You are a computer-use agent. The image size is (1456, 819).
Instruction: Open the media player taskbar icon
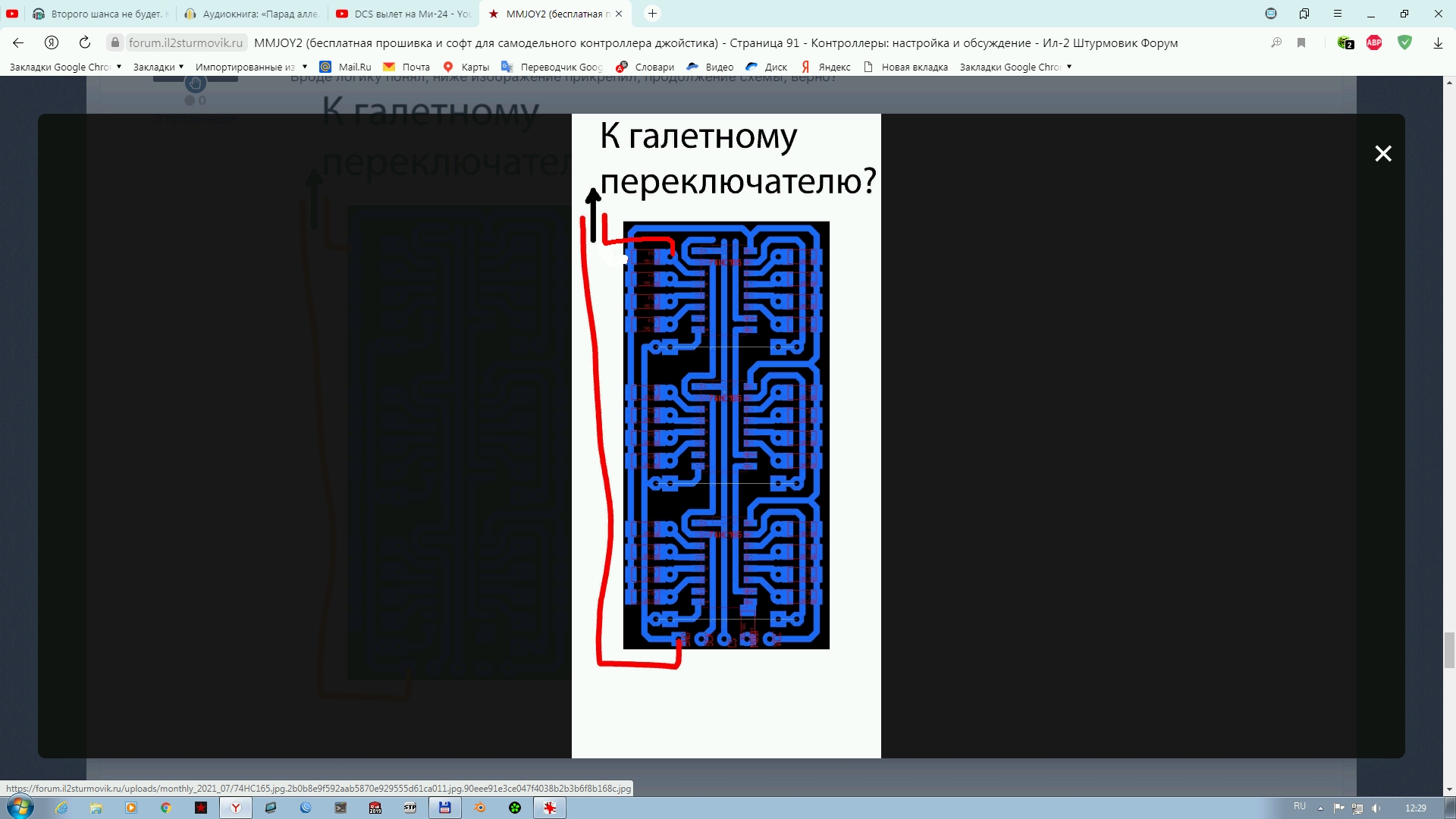(131, 808)
